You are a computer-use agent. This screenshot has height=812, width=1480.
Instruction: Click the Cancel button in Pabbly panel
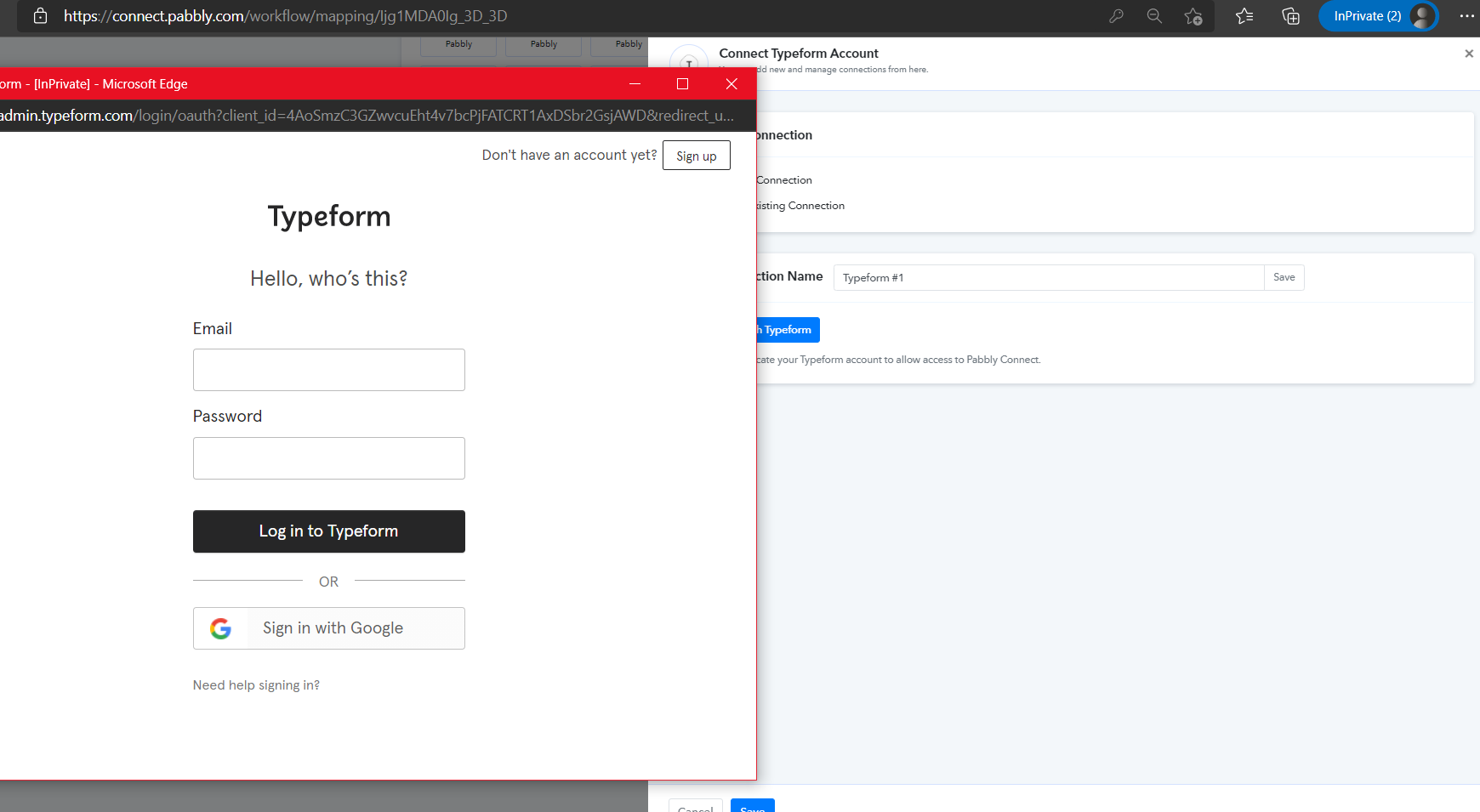click(696, 805)
